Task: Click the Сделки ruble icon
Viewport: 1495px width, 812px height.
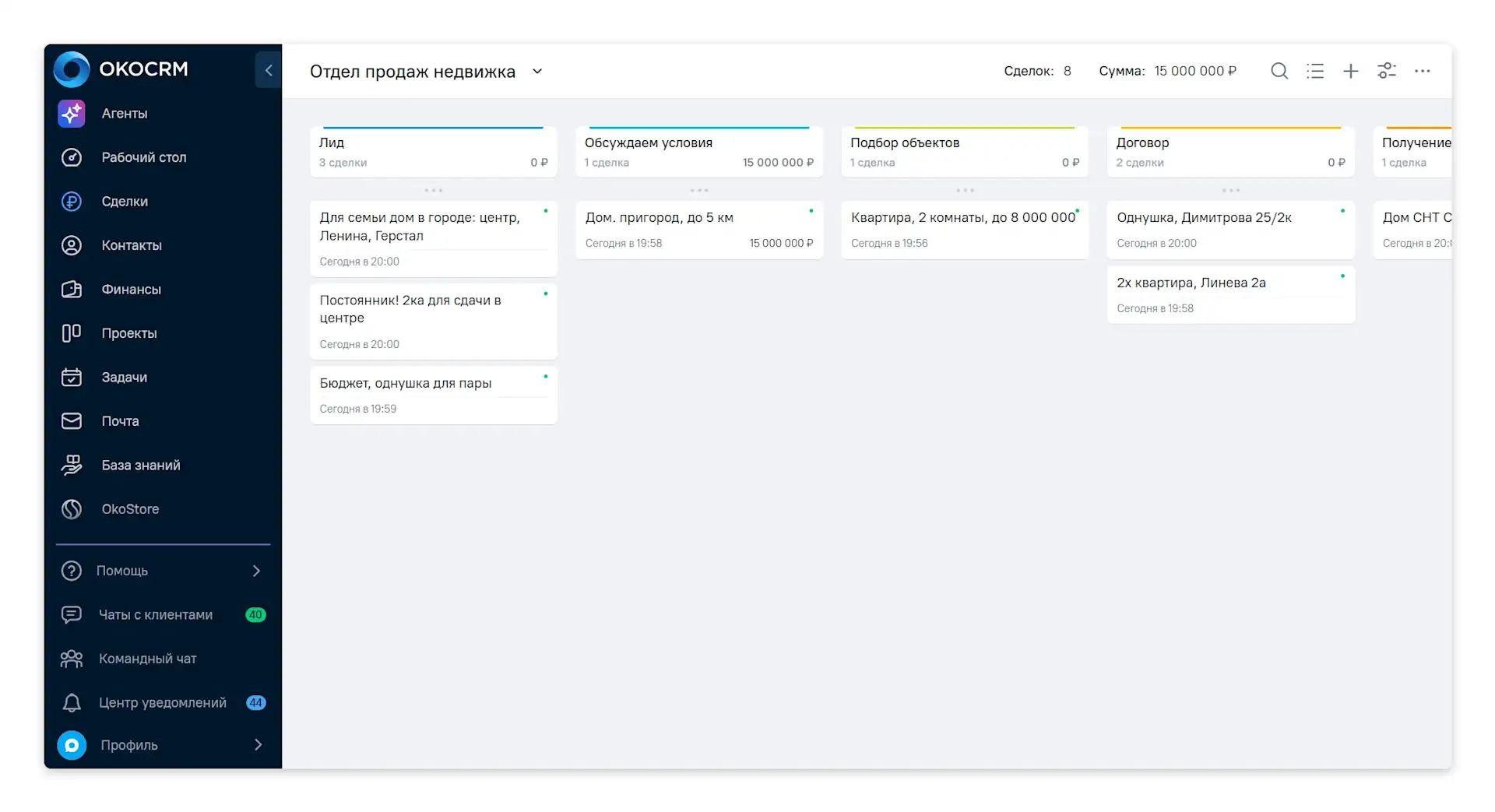Action: pyautogui.click(x=72, y=202)
